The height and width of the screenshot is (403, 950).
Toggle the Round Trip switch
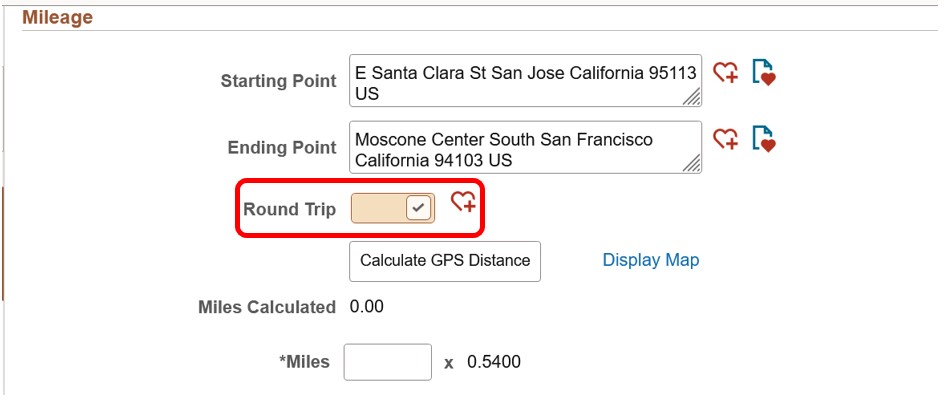click(x=393, y=208)
